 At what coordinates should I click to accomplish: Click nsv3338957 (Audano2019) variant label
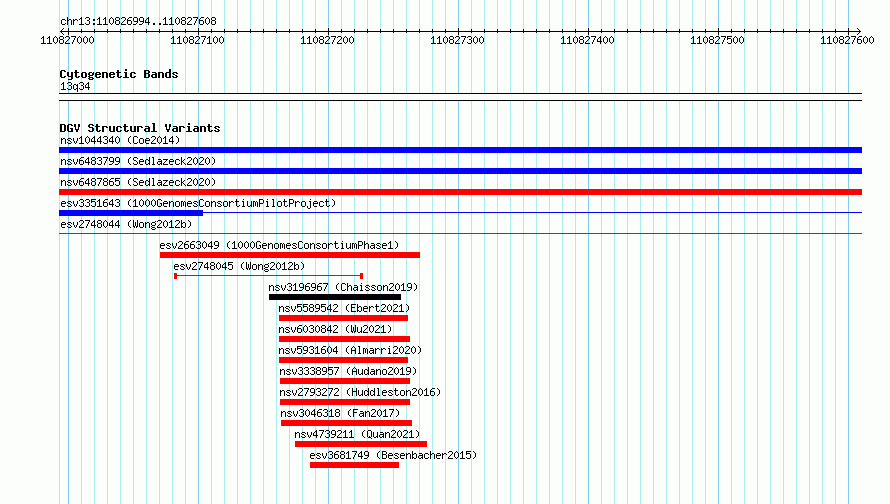[x=348, y=371]
